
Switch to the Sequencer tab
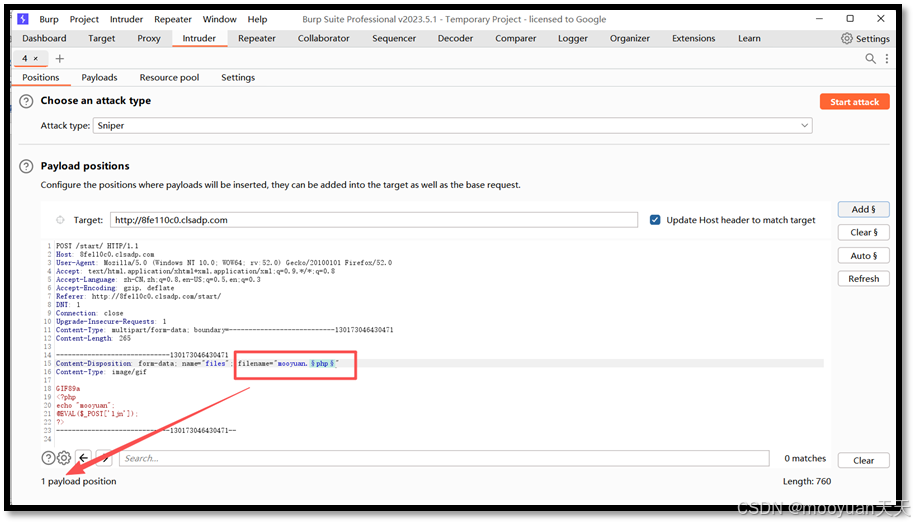click(394, 39)
